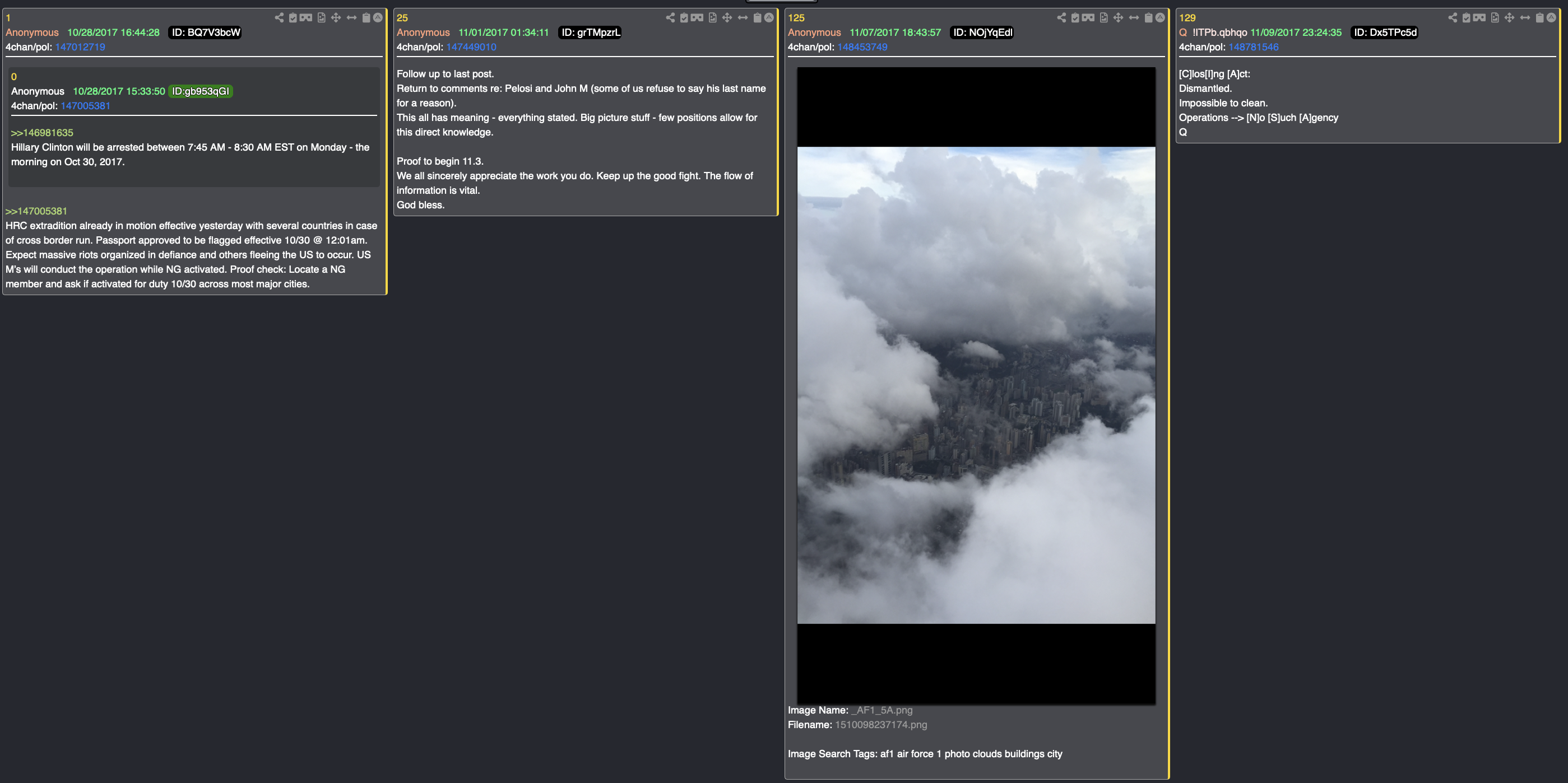1568x783 pixels.
Task: Click the ID: grTMpzrL badge
Action: (x=591, y=32)
